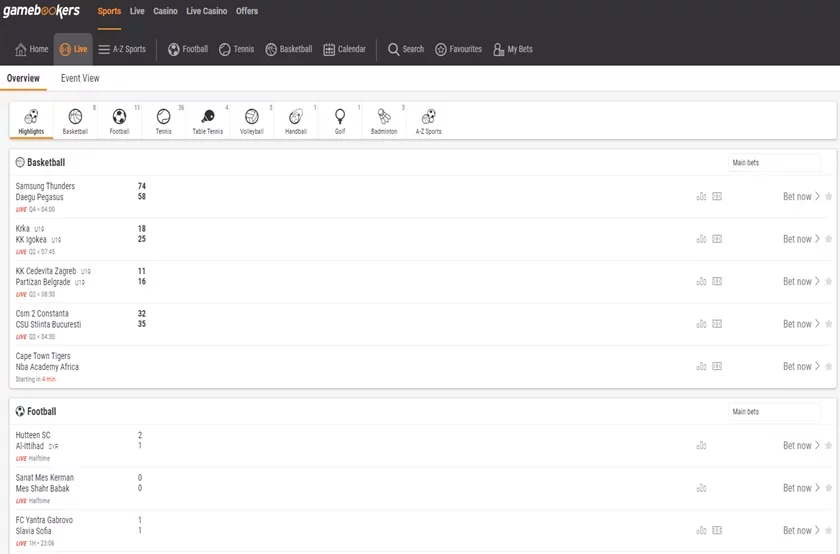Image resolution: width=840 pixels, height=554 pixels.
Task: Show statistics for Sanat Mes Kerman match
Action: coord(701,488)
